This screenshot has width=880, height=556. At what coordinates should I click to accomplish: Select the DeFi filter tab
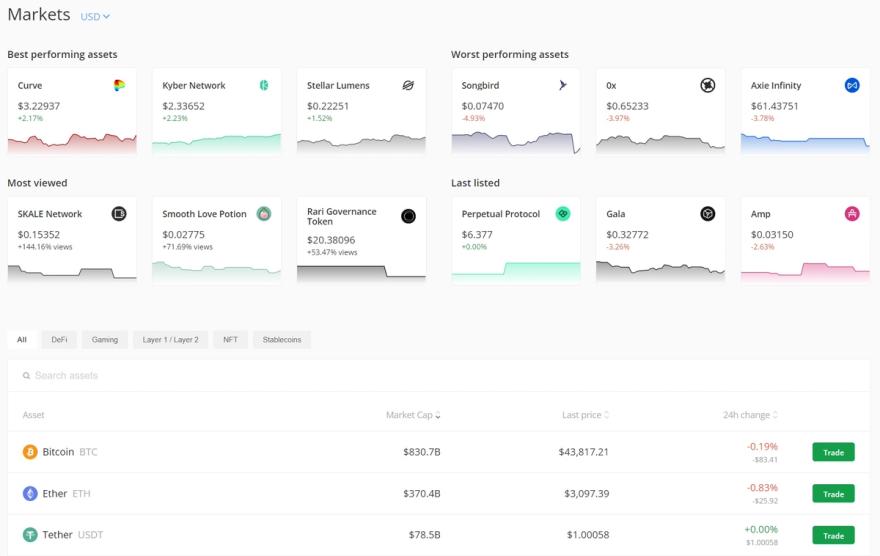(x=59, y=339)
